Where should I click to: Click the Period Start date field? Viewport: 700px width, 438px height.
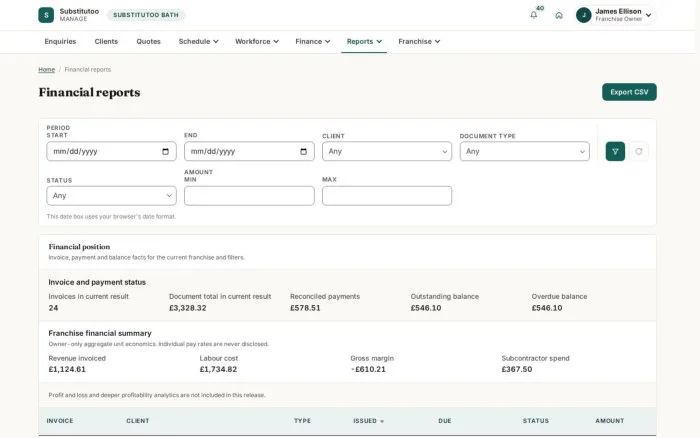point(111,151)
